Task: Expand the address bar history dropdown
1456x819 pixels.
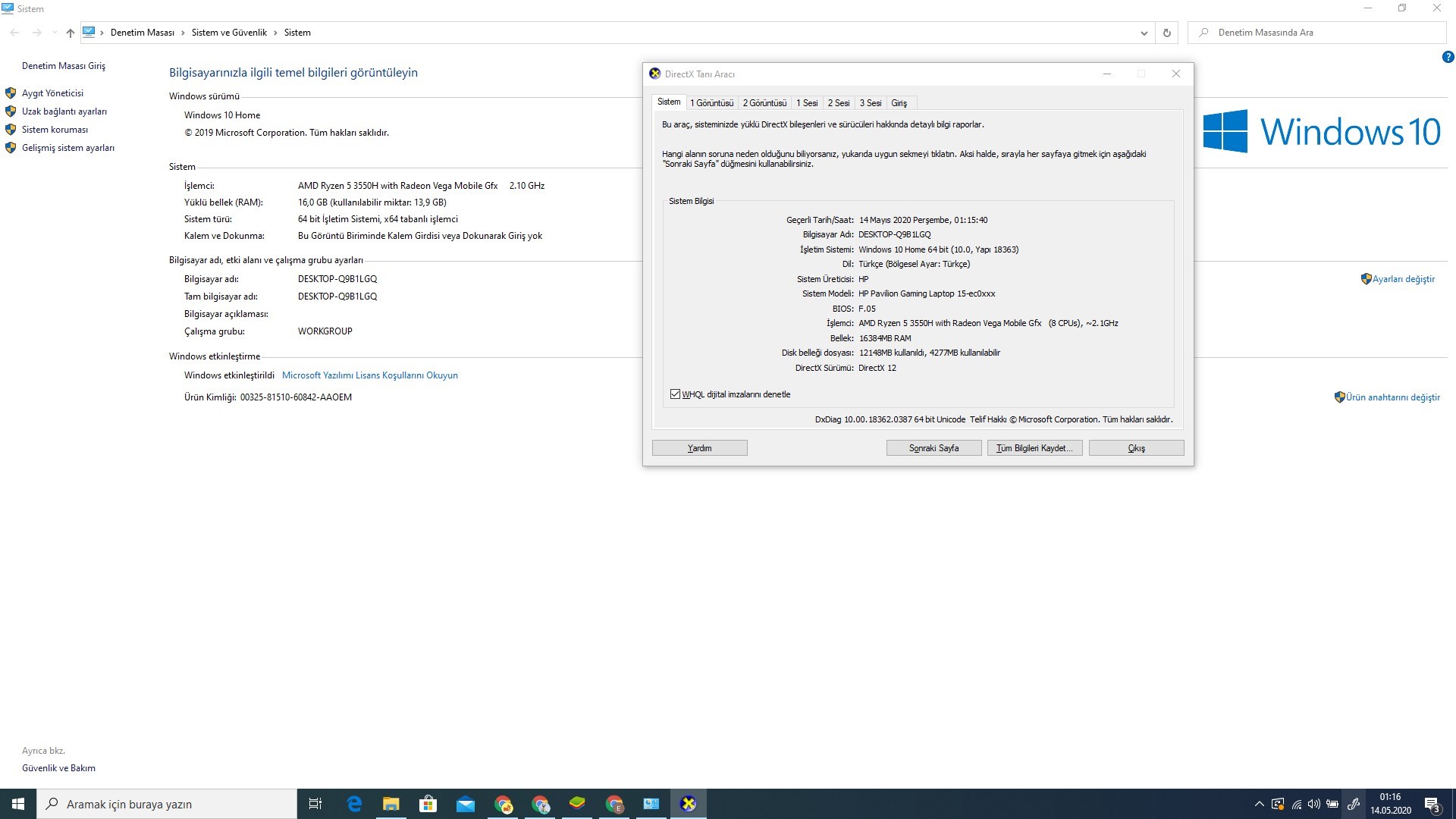Action: (x=1144, y=33)
